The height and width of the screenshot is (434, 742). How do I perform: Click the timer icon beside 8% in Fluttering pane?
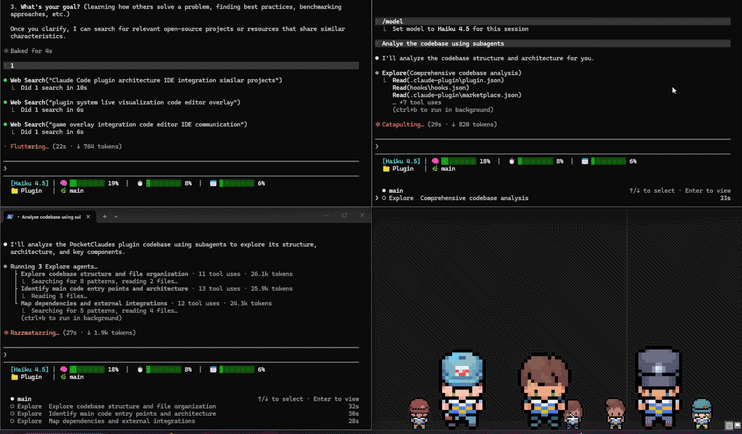140,183
